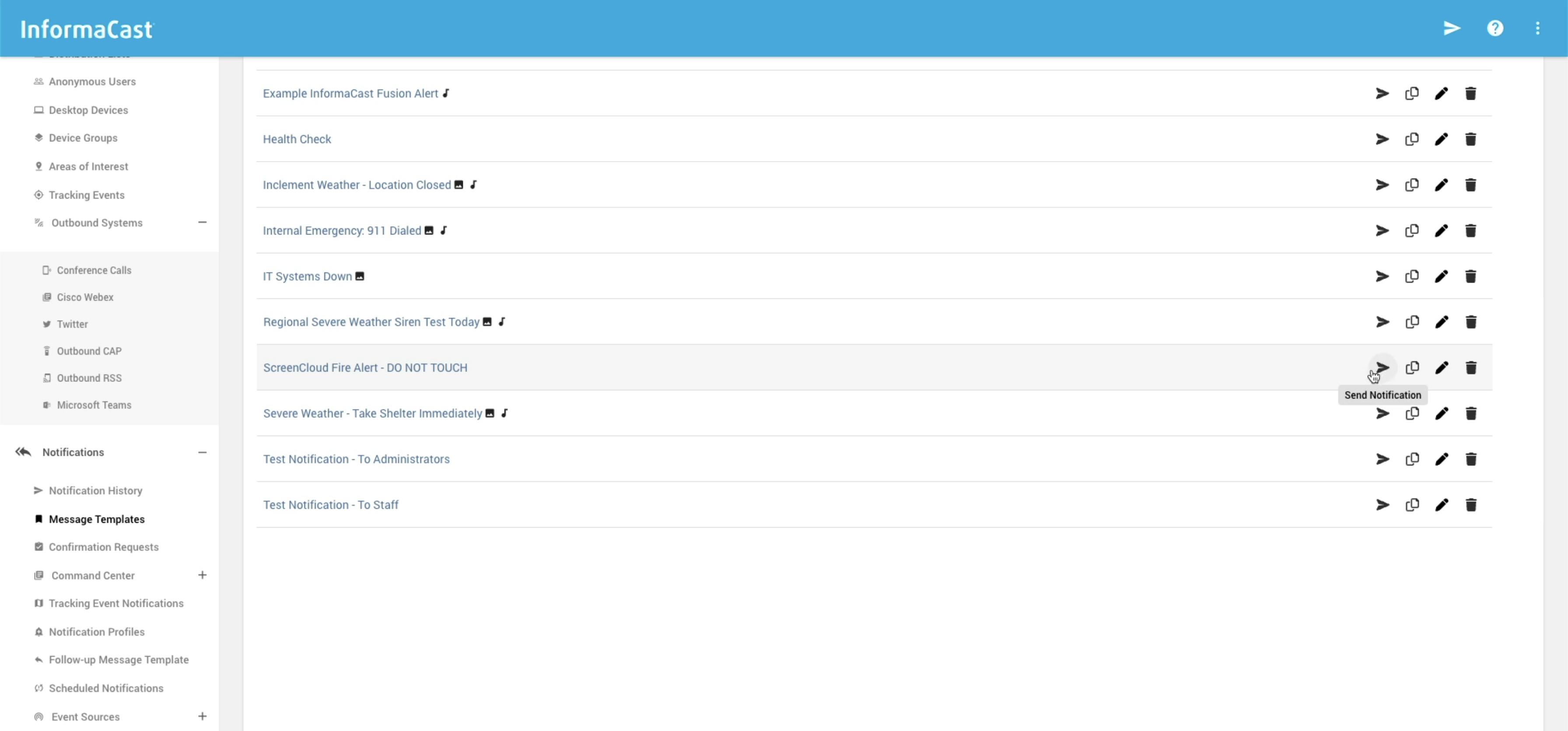Send the IT Systems Down notification
The width and height of the screenshot is (1568, 731).
(1382, 276)
